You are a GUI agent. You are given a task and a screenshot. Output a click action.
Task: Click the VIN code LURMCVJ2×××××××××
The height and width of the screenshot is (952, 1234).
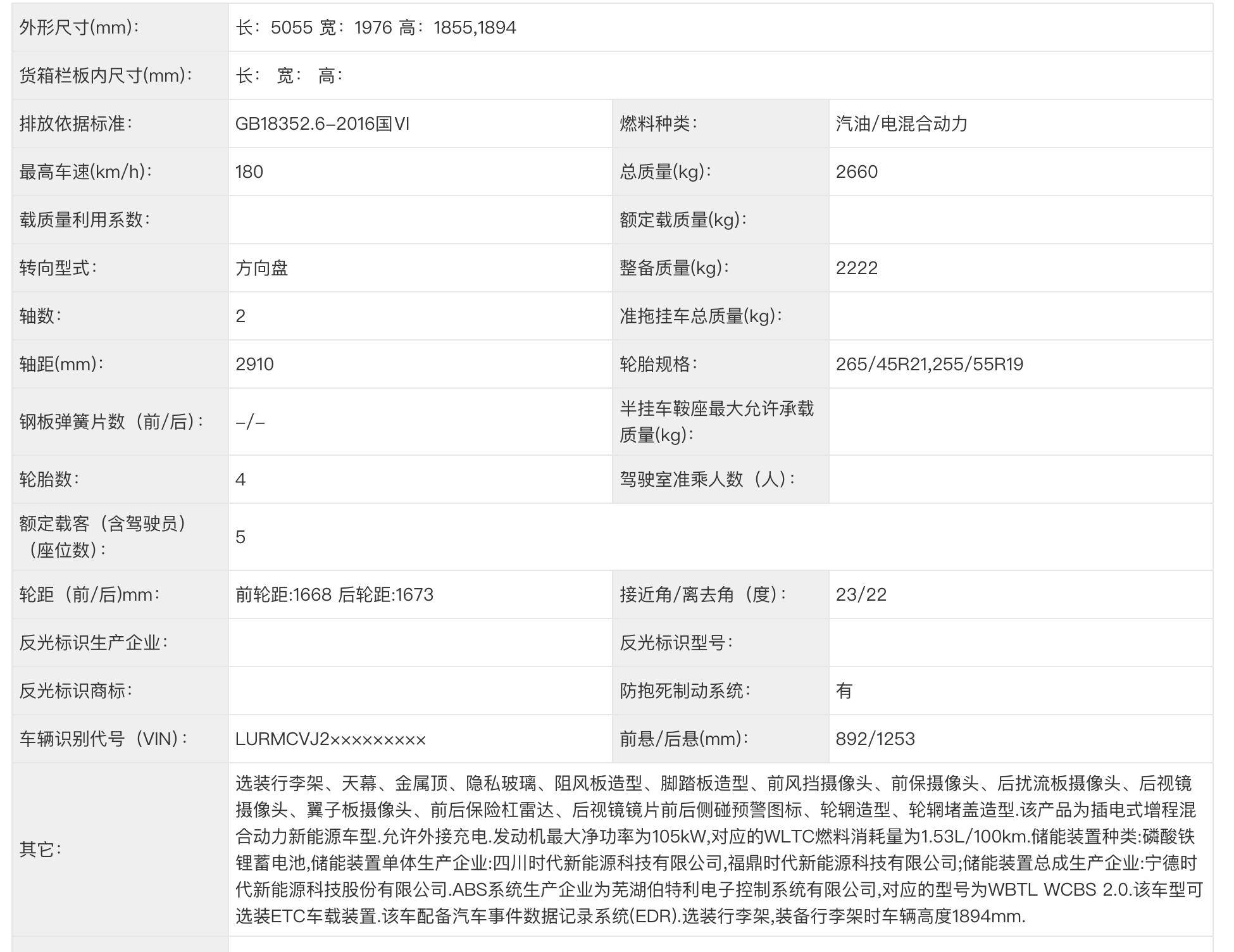[x=330, y=739]
